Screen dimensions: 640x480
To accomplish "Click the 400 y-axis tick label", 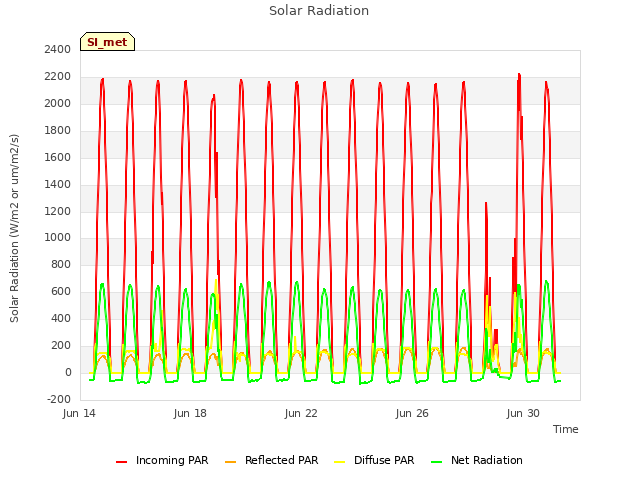I will coord(61,318).
